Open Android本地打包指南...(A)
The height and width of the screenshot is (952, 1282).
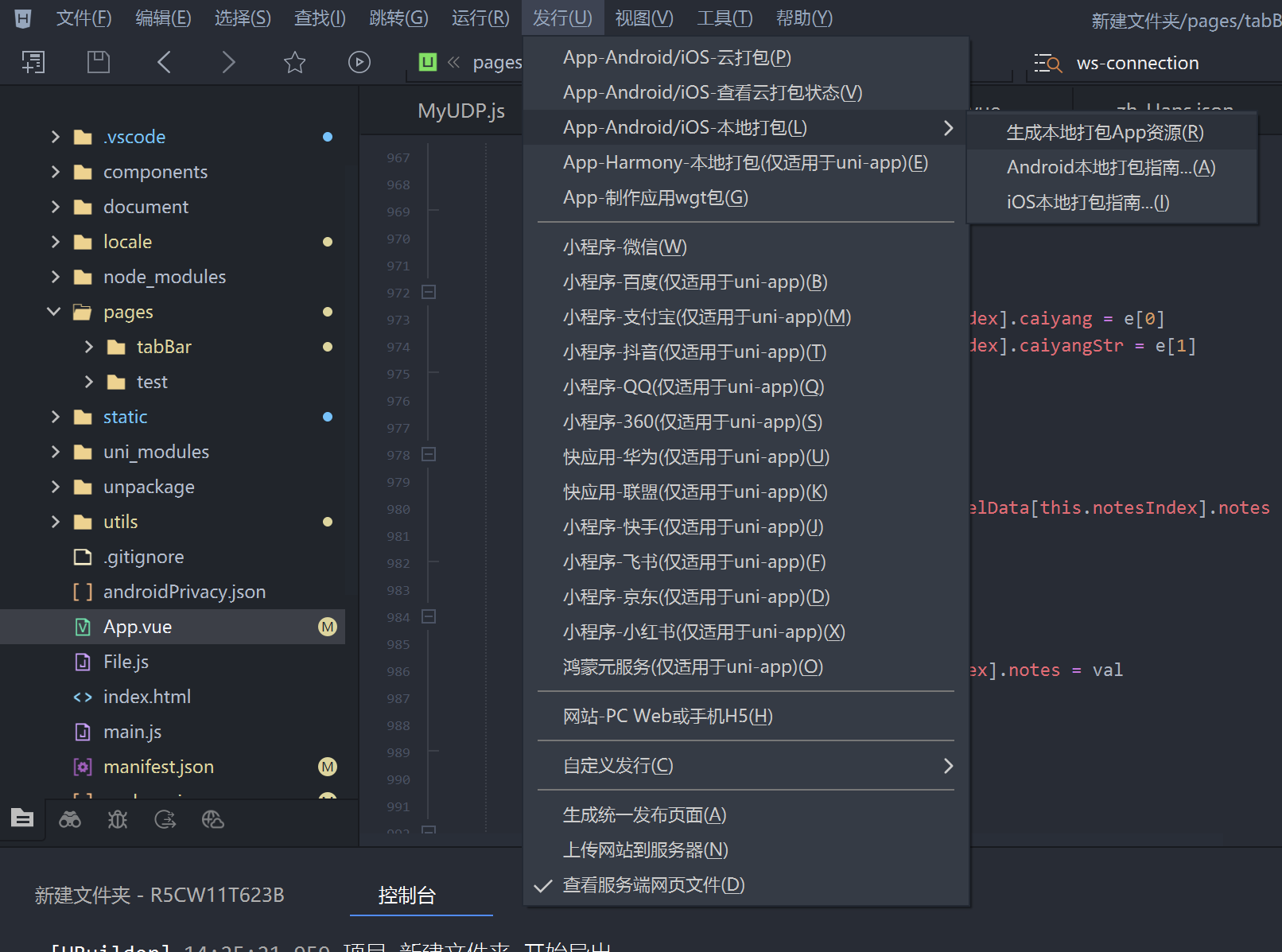[x=1112, y=168]
